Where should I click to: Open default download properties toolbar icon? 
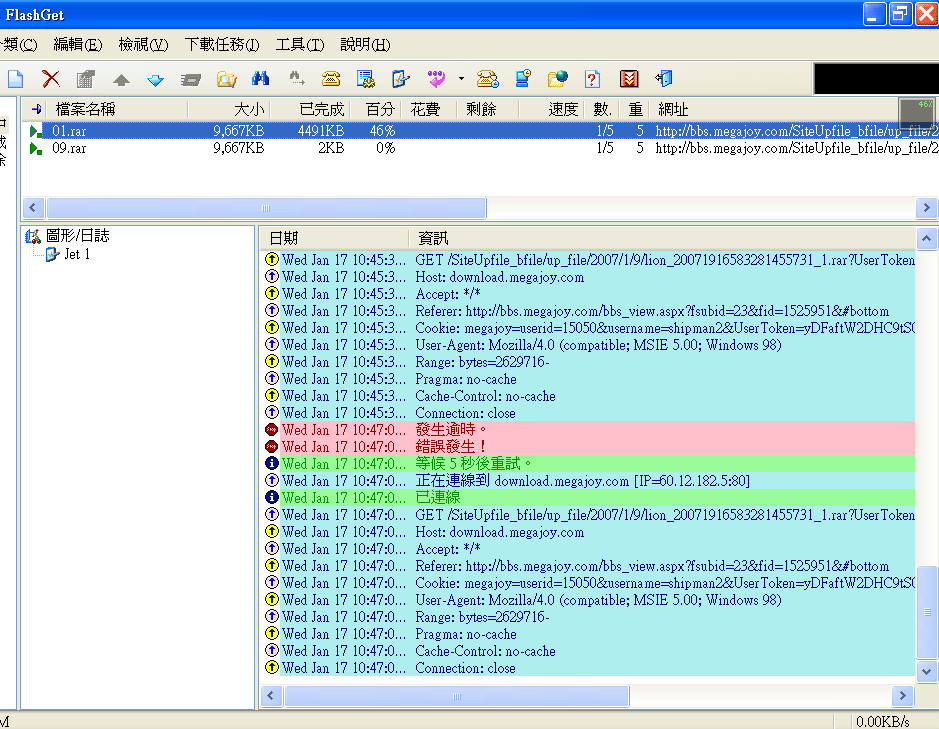pos(400,78)
